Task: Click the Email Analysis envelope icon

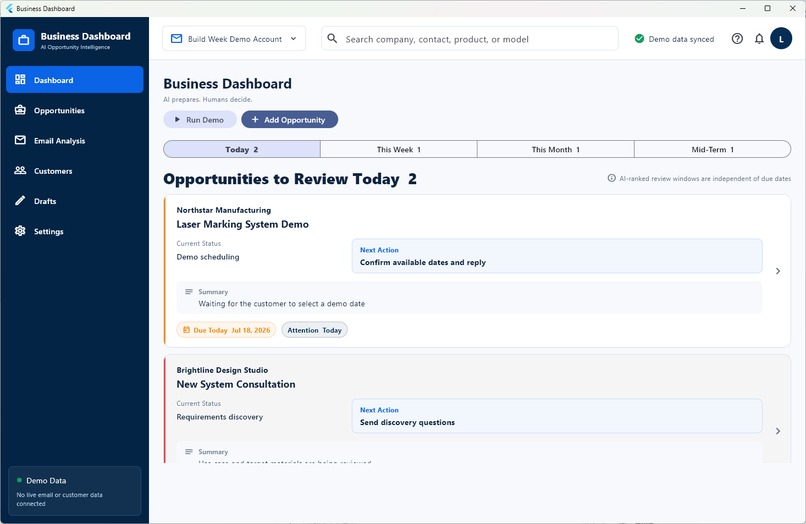Action: point(20,140)
